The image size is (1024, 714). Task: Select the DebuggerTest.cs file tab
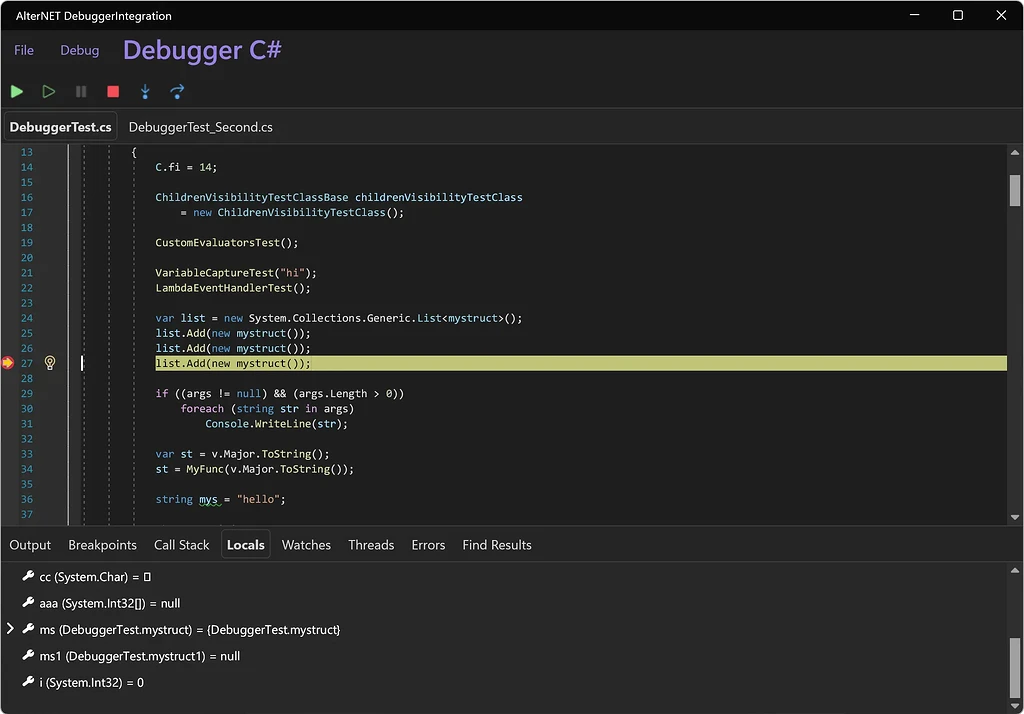tap(60, 127)
